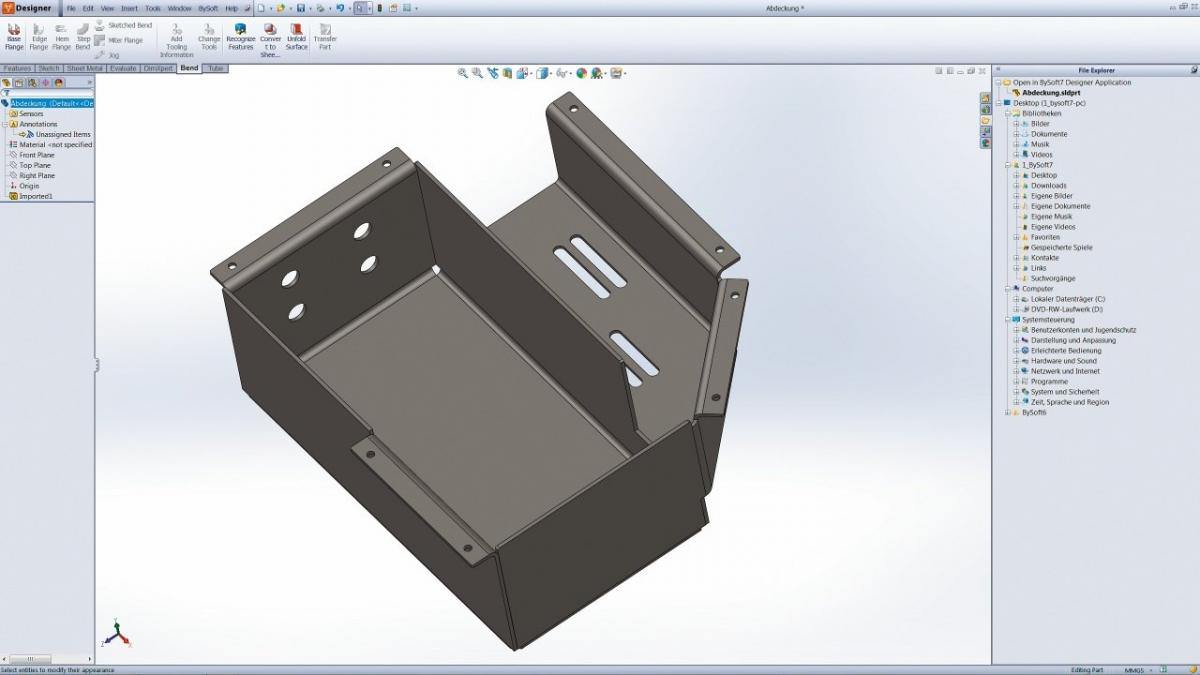The width and height of the screenshot is (1200, 675).
Task: Click the Transfer Part icon
Action: pyautogui.click(x=325, y=35)
